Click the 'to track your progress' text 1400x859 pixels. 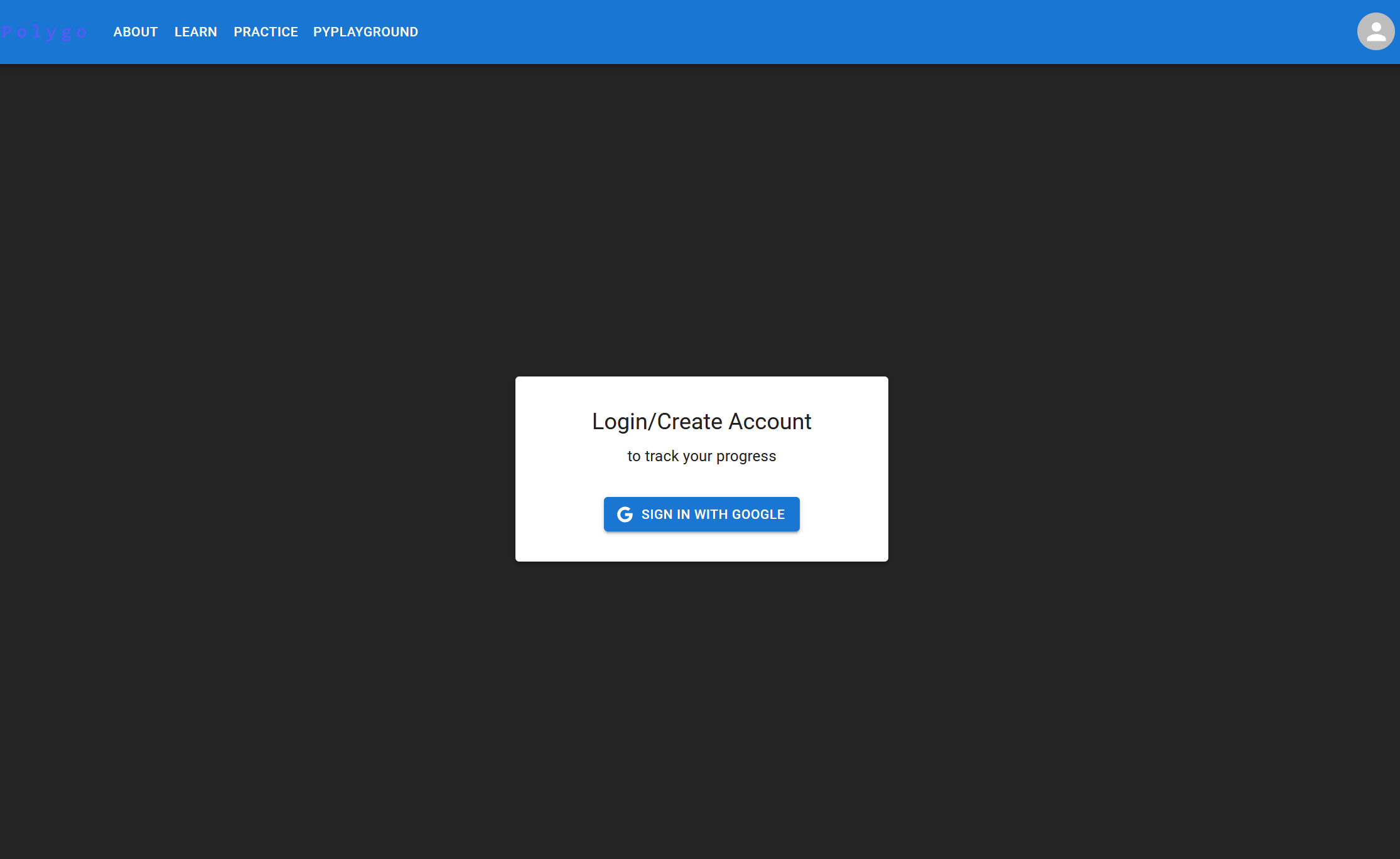701,456
